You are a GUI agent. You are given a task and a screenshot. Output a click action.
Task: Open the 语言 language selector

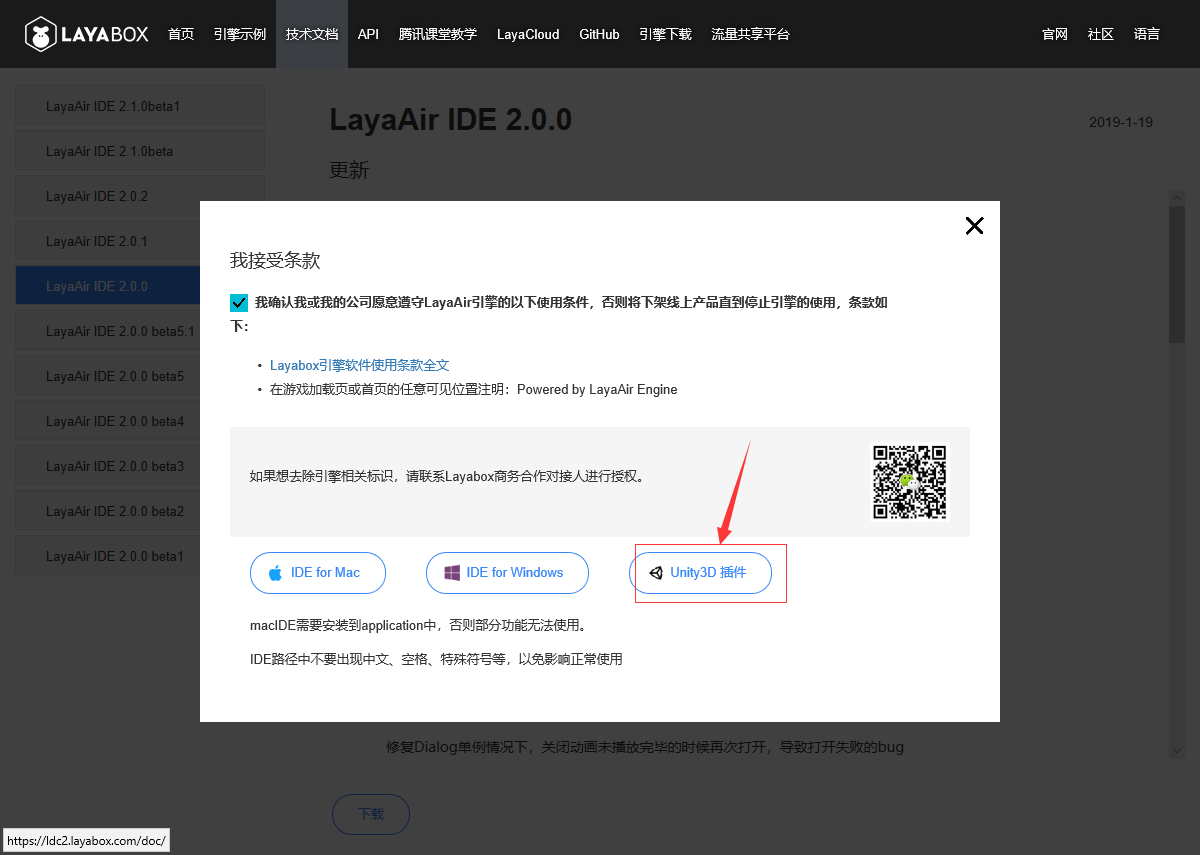(x=1146, y=34)
